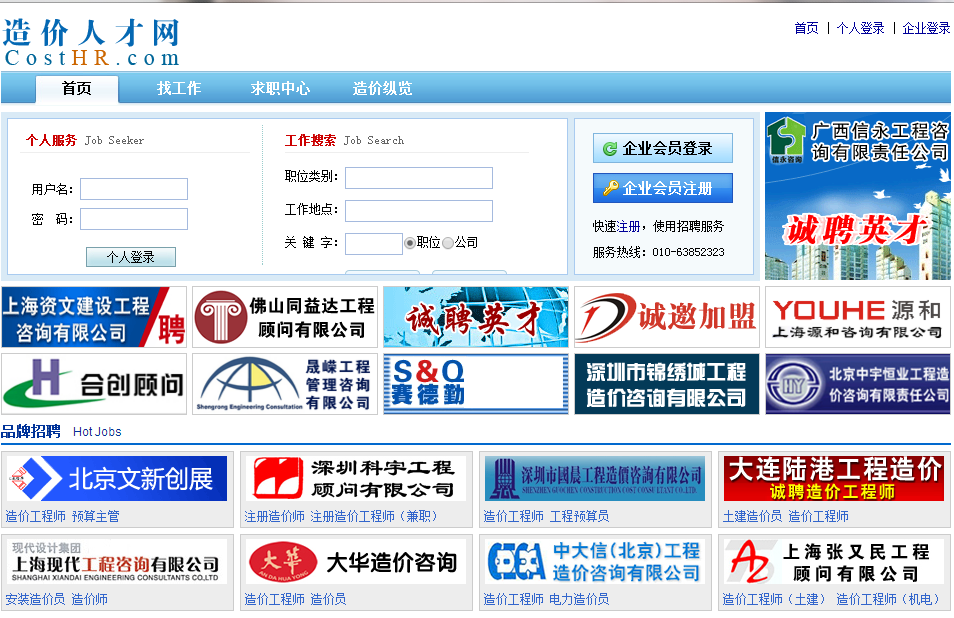The height and width of the screenshot is (618, 954).
Task: Switch to the 找工作 tab
Action: (179, 89)
